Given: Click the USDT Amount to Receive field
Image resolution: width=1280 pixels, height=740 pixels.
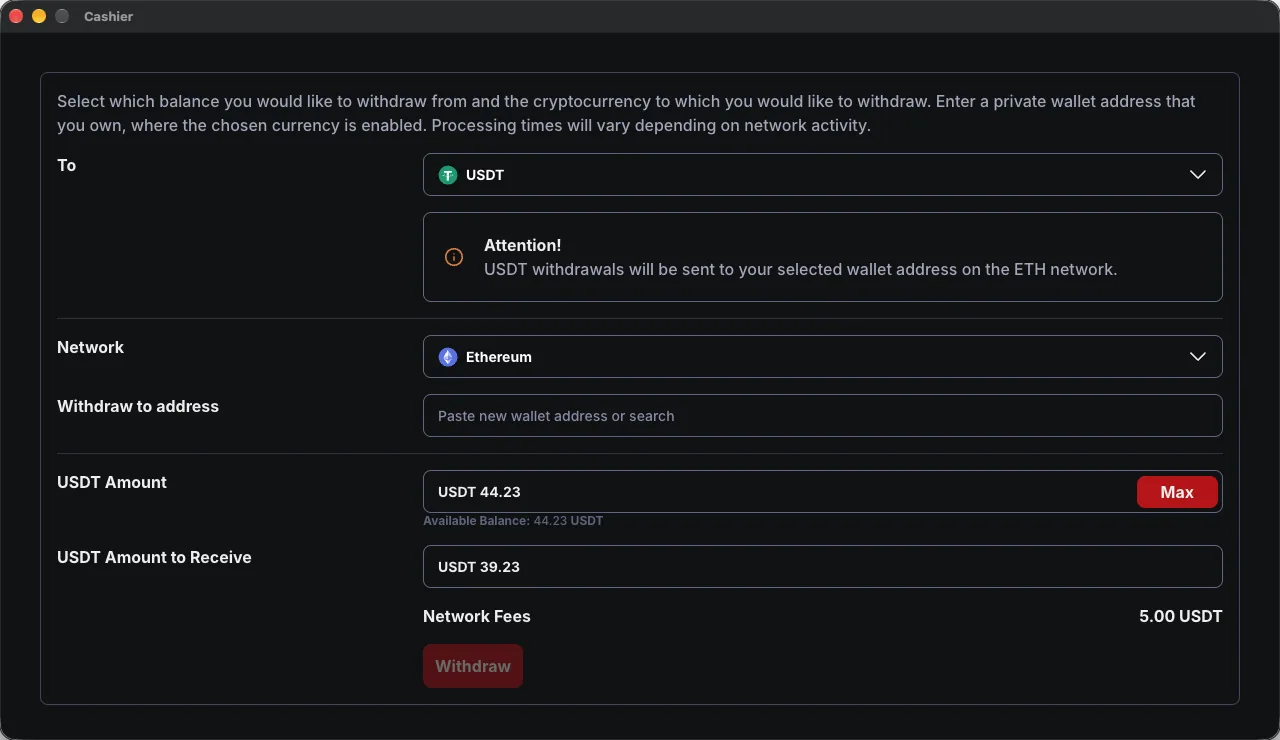Looking at the screenshot, I should point(822,567).
